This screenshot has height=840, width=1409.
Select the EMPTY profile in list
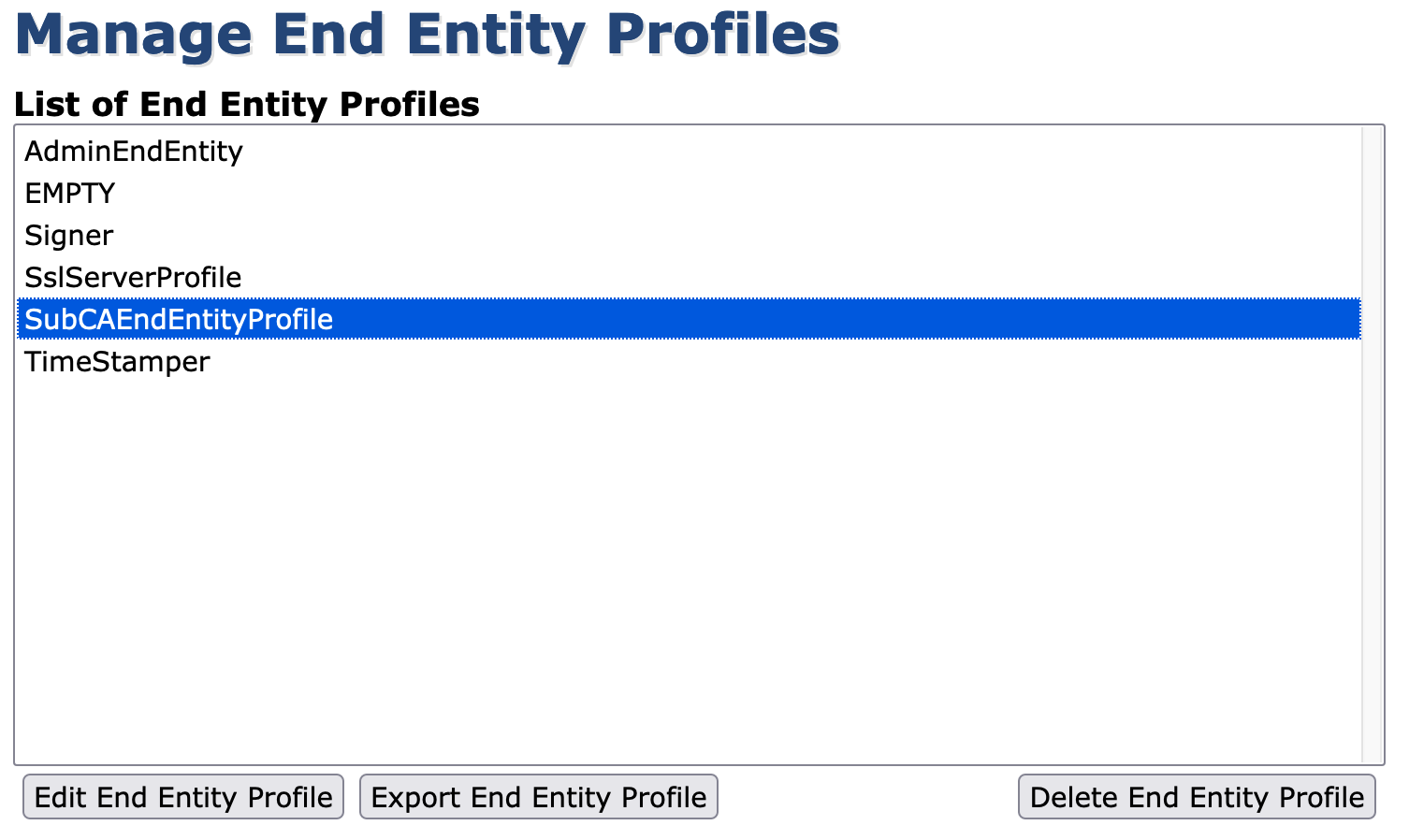click(70, 194)
